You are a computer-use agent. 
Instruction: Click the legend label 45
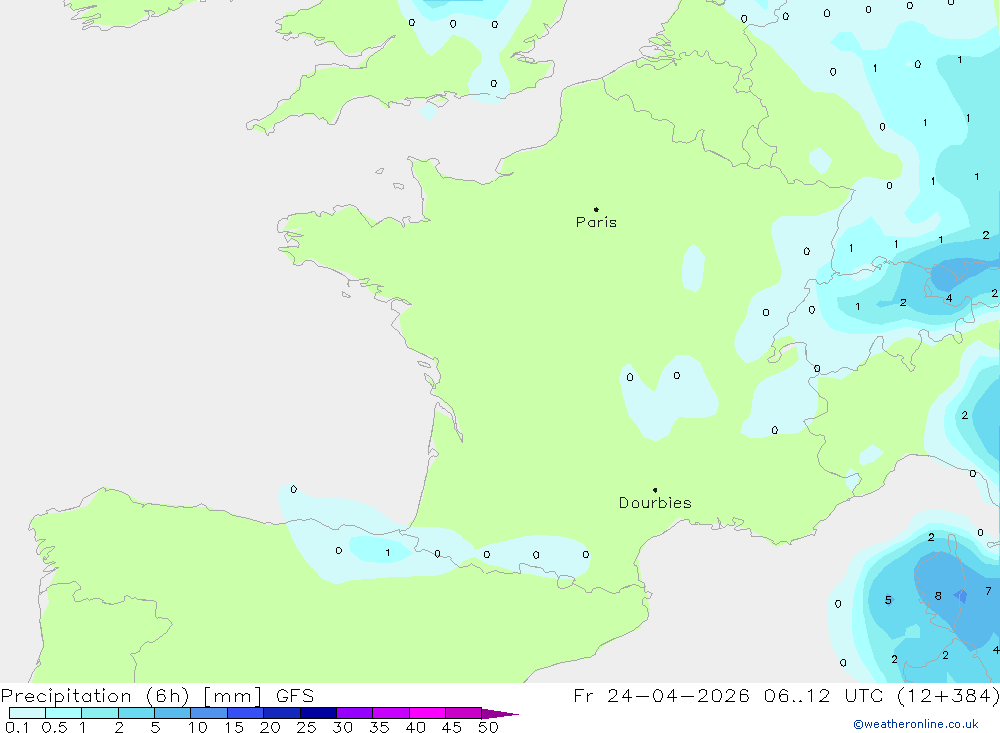click(x=452, y=727)
